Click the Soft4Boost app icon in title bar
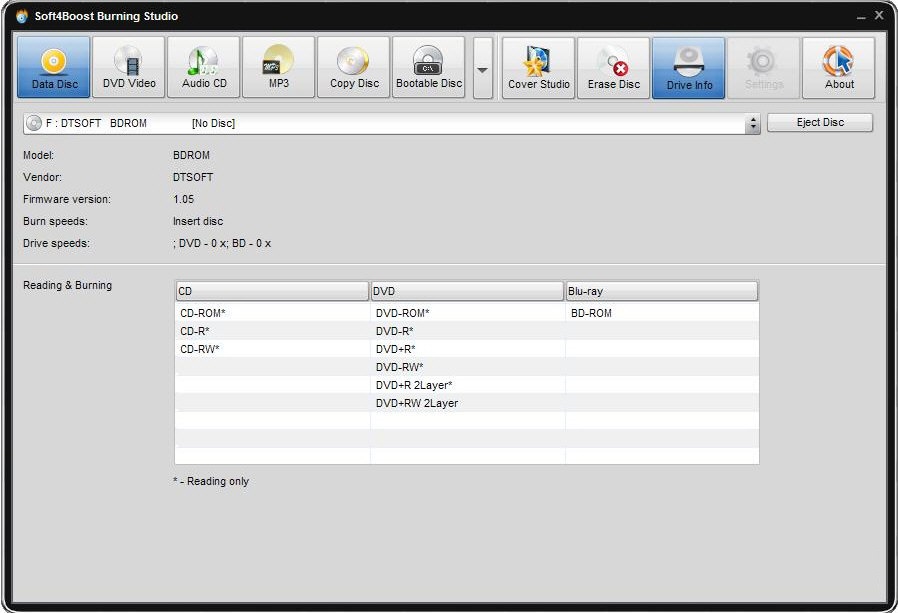The image size is (898, 613). click(22, 16)
